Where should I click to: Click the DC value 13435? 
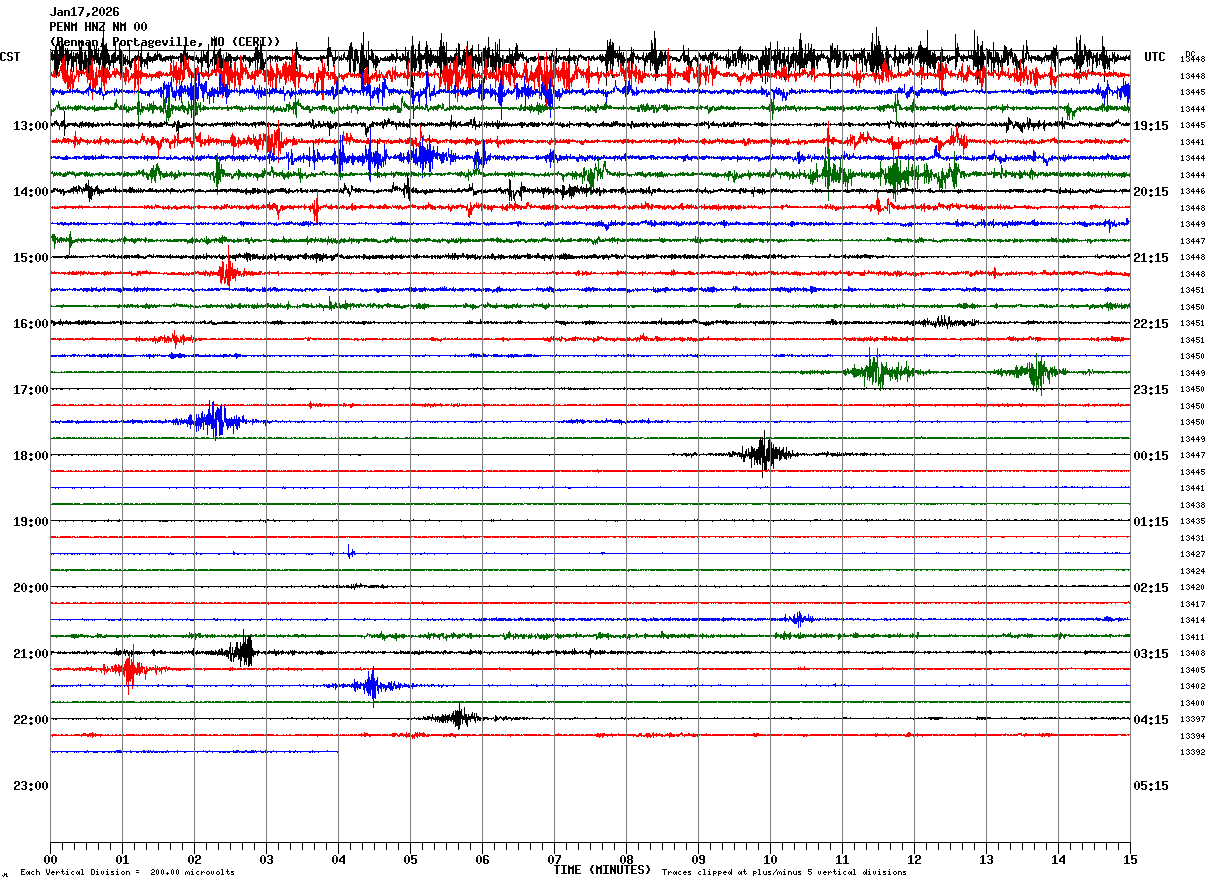coord(1192,522)
